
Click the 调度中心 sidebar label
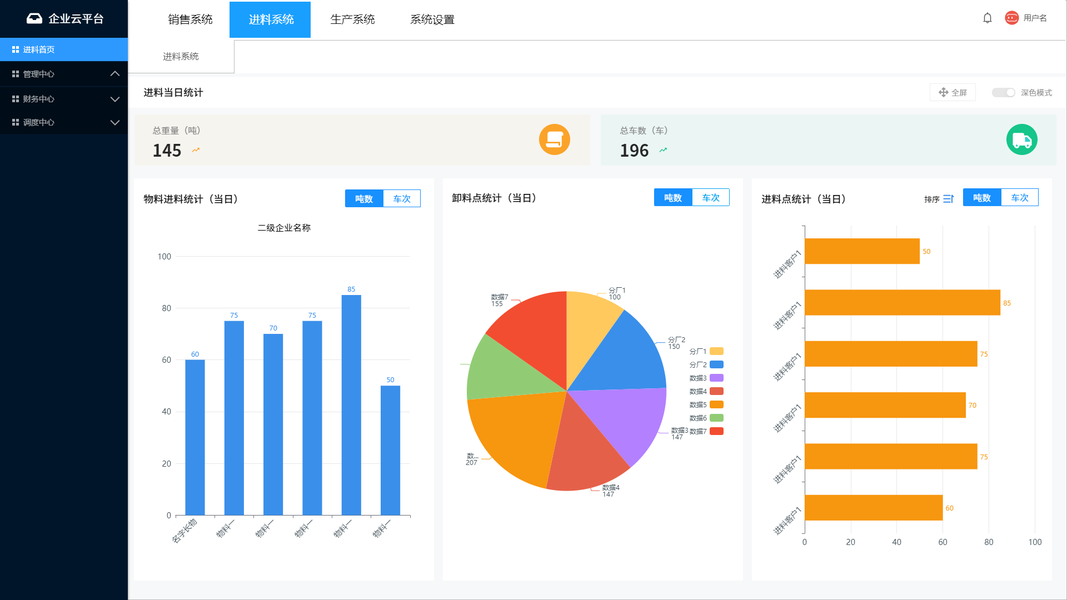(39, 122)
